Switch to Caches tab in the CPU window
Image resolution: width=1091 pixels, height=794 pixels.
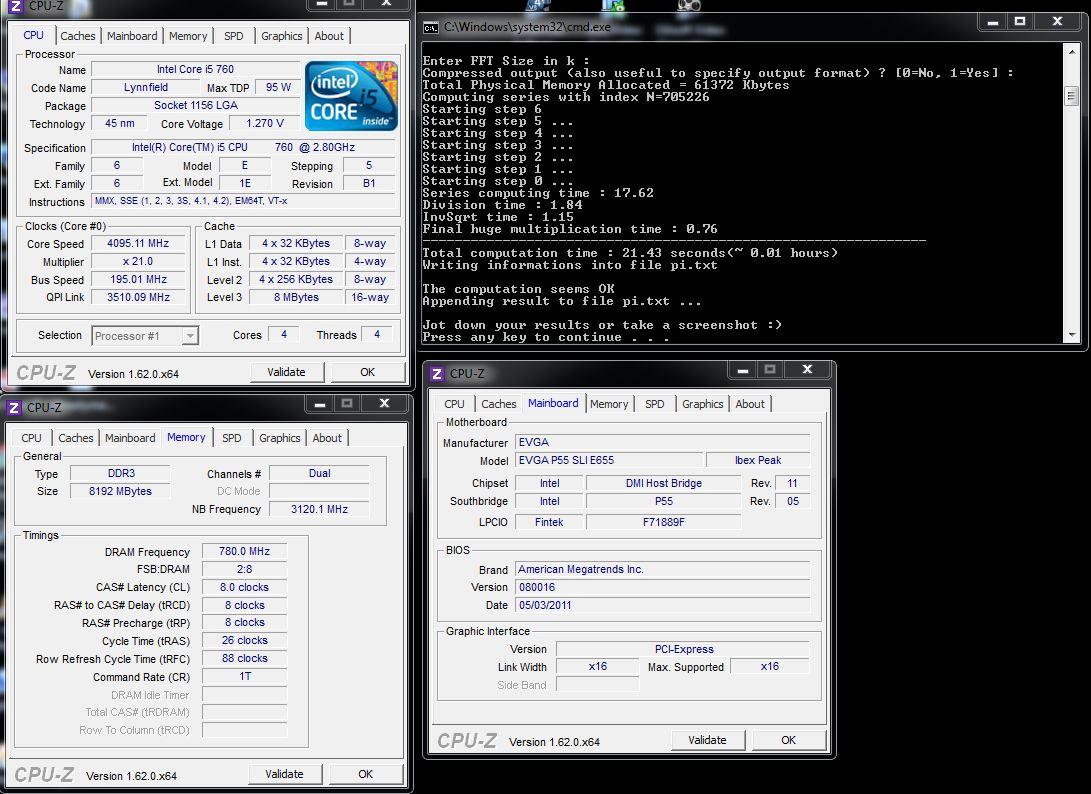(x=77, y=36)
